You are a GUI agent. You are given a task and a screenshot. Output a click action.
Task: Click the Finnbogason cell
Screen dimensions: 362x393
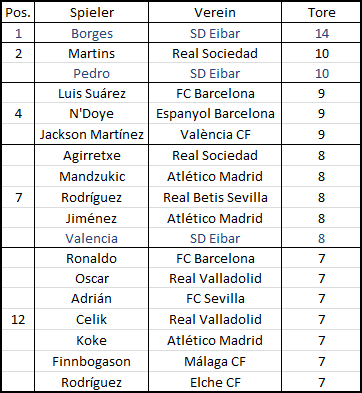point(91,361)
